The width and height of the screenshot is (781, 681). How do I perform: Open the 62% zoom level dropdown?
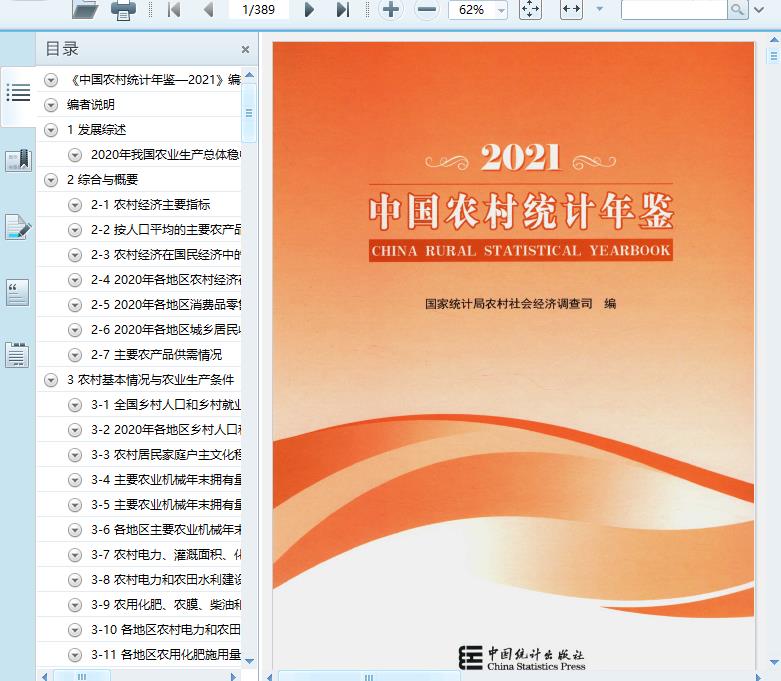pyautogui.click(x=501, y=10)
